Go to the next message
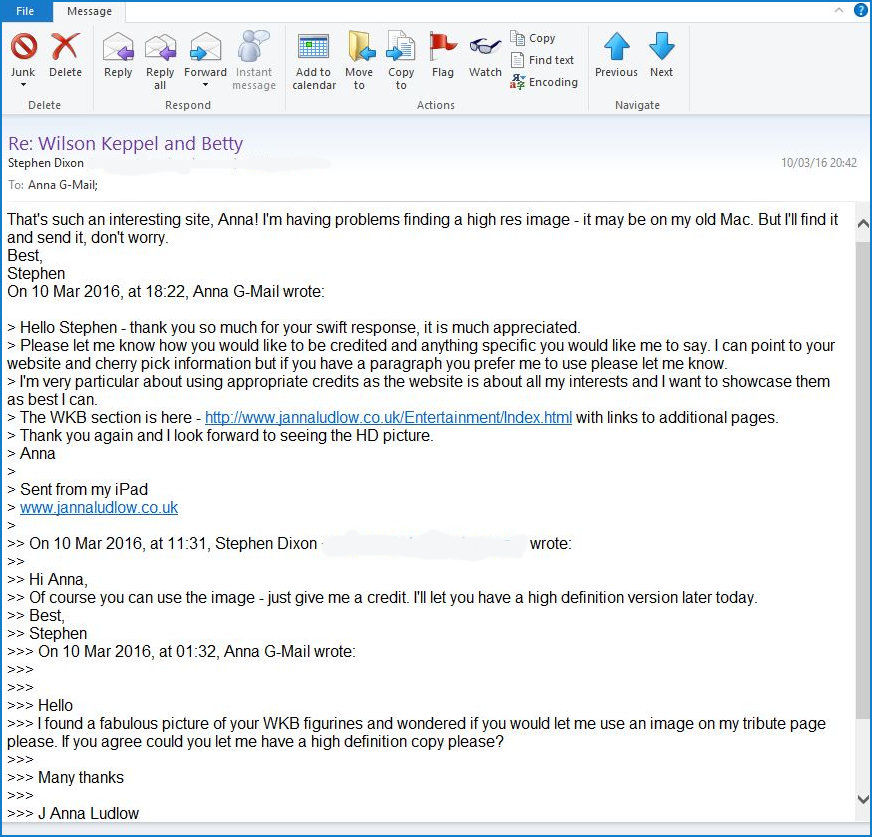The width and height of the screenshot is (872, 837). pyautogui.click(x=661, y=55)
